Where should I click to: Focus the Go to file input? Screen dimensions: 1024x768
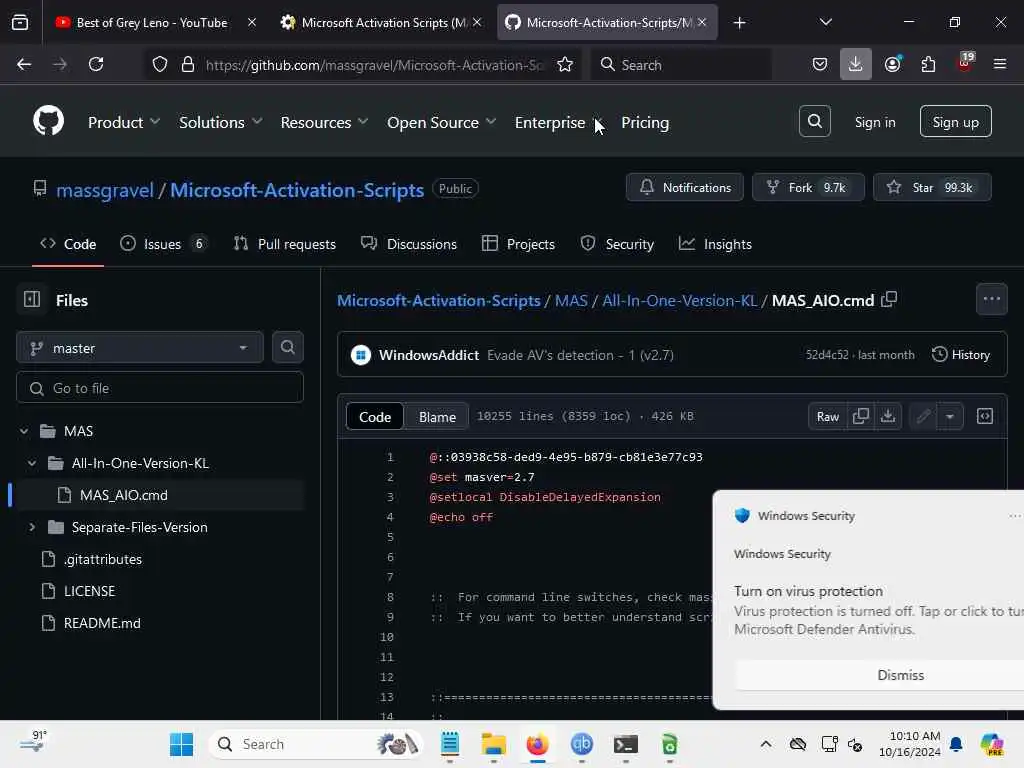pyautogui.click(x=159, y=388)
